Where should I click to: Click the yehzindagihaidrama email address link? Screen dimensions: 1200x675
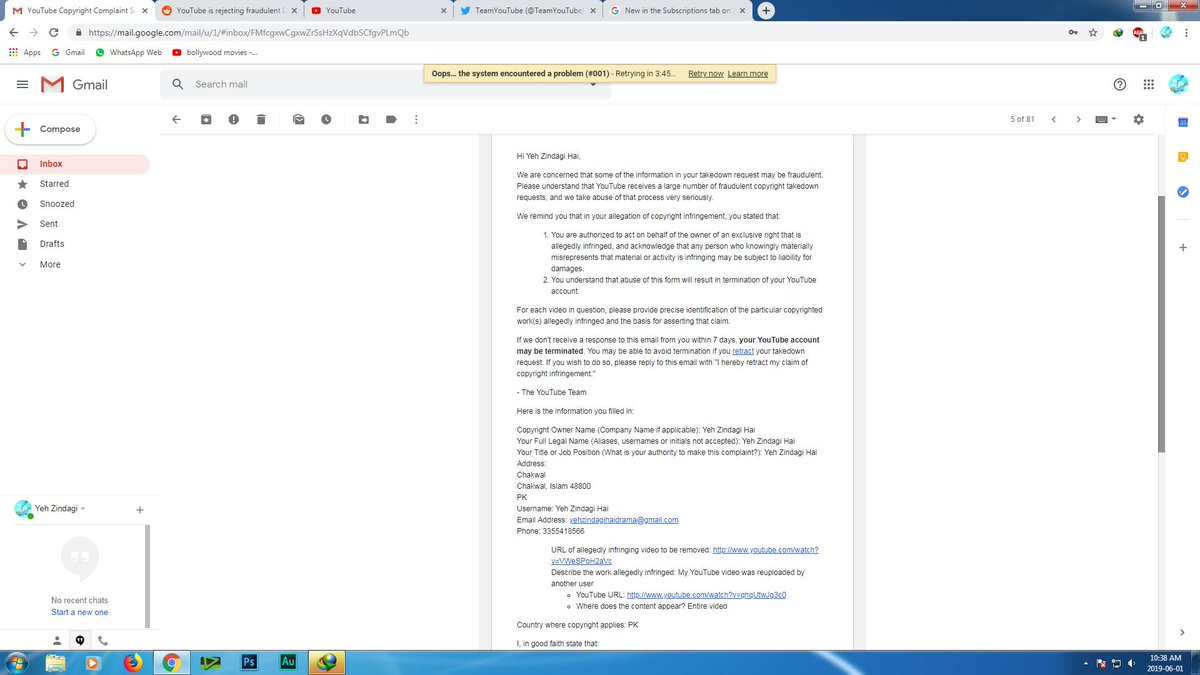(624, 520)
